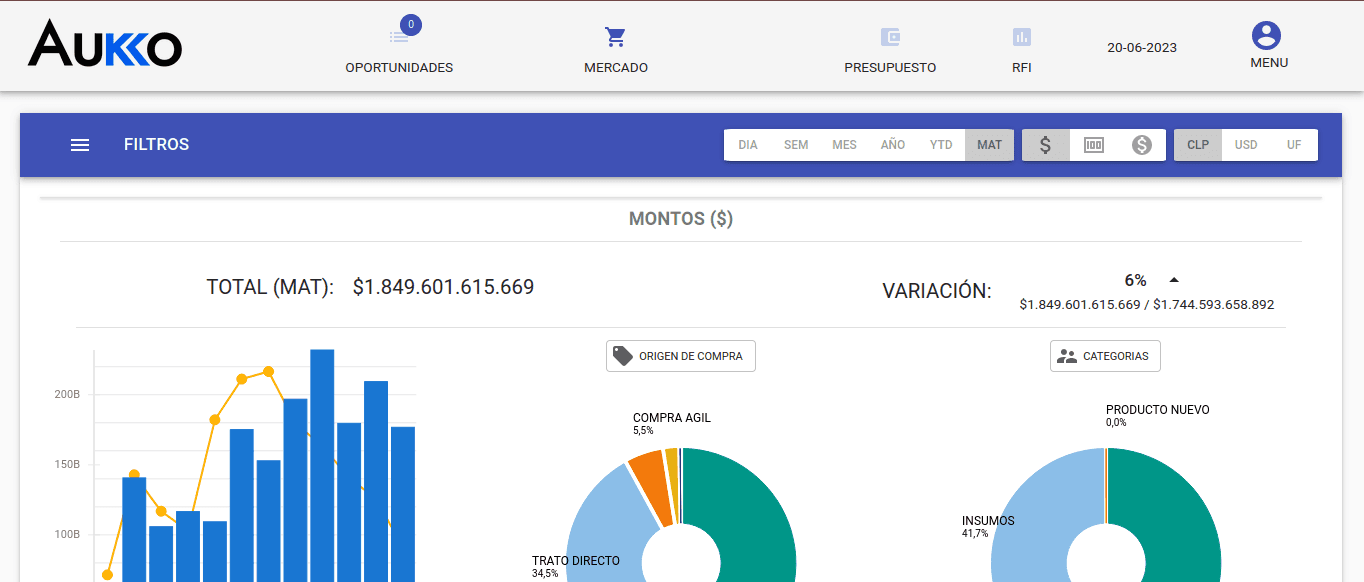Click the 150B axis label

click(x=67, y=464)
